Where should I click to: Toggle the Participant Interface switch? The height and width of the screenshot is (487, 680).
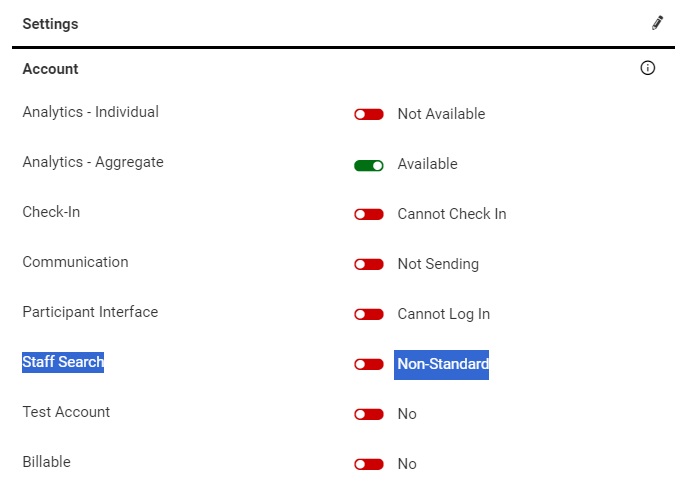point(369,314)
